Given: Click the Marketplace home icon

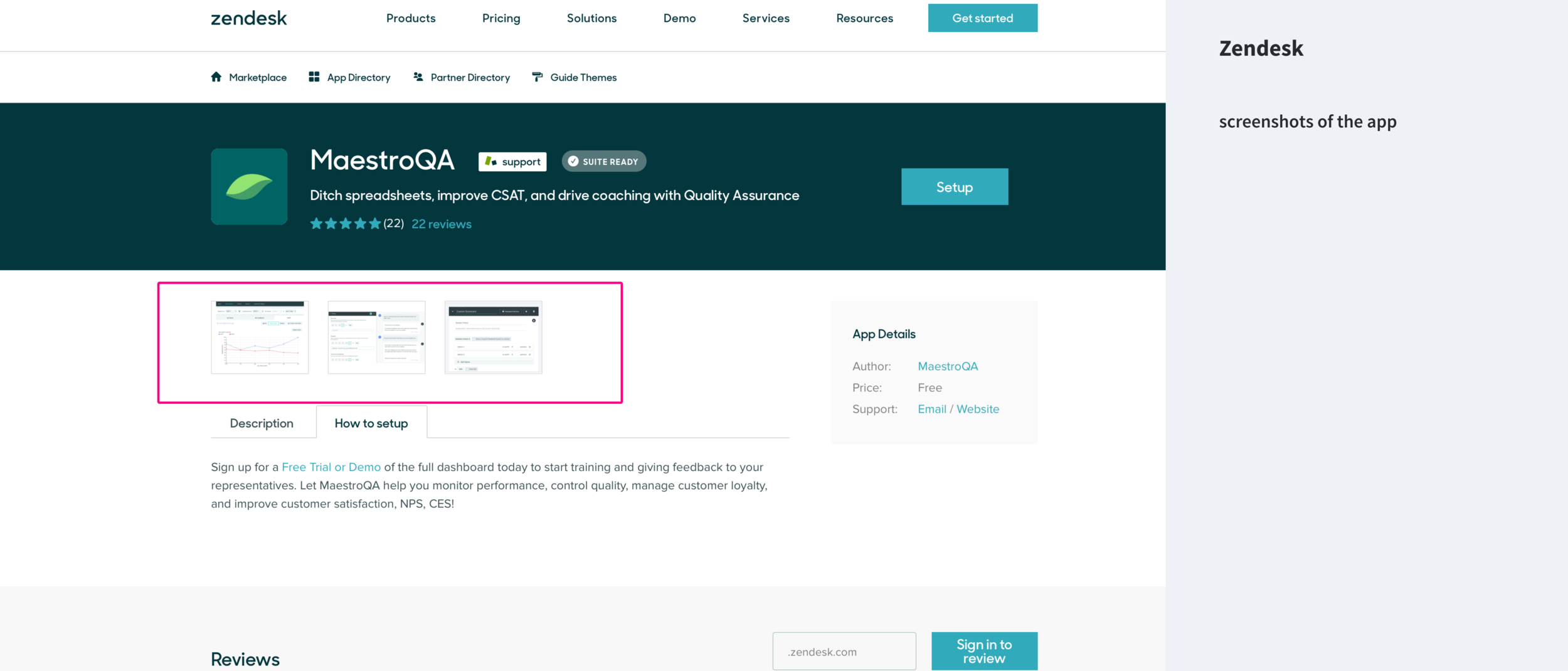Looking at the screenshot, I should pyautogui.click(x=216, y=77).
